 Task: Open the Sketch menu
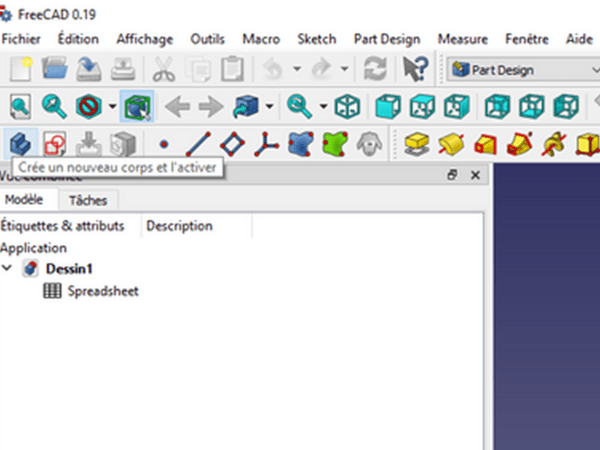click(316, 39)
